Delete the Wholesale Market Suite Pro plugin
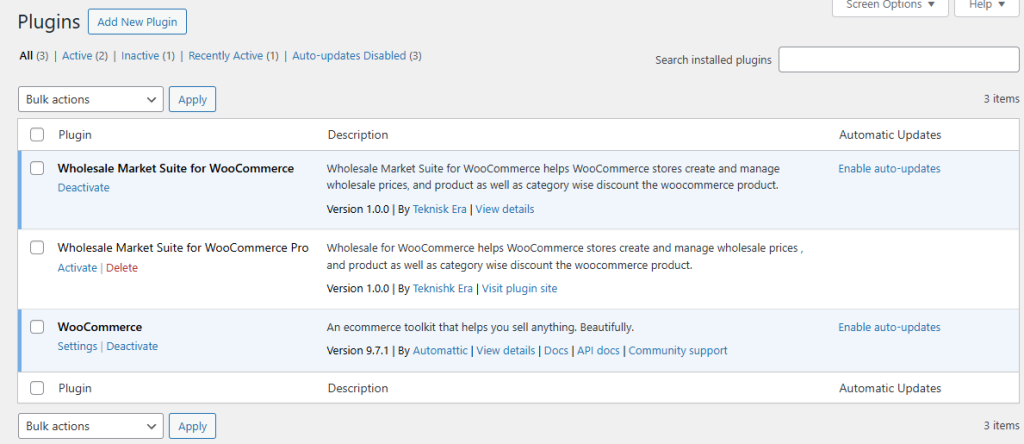 122,268
